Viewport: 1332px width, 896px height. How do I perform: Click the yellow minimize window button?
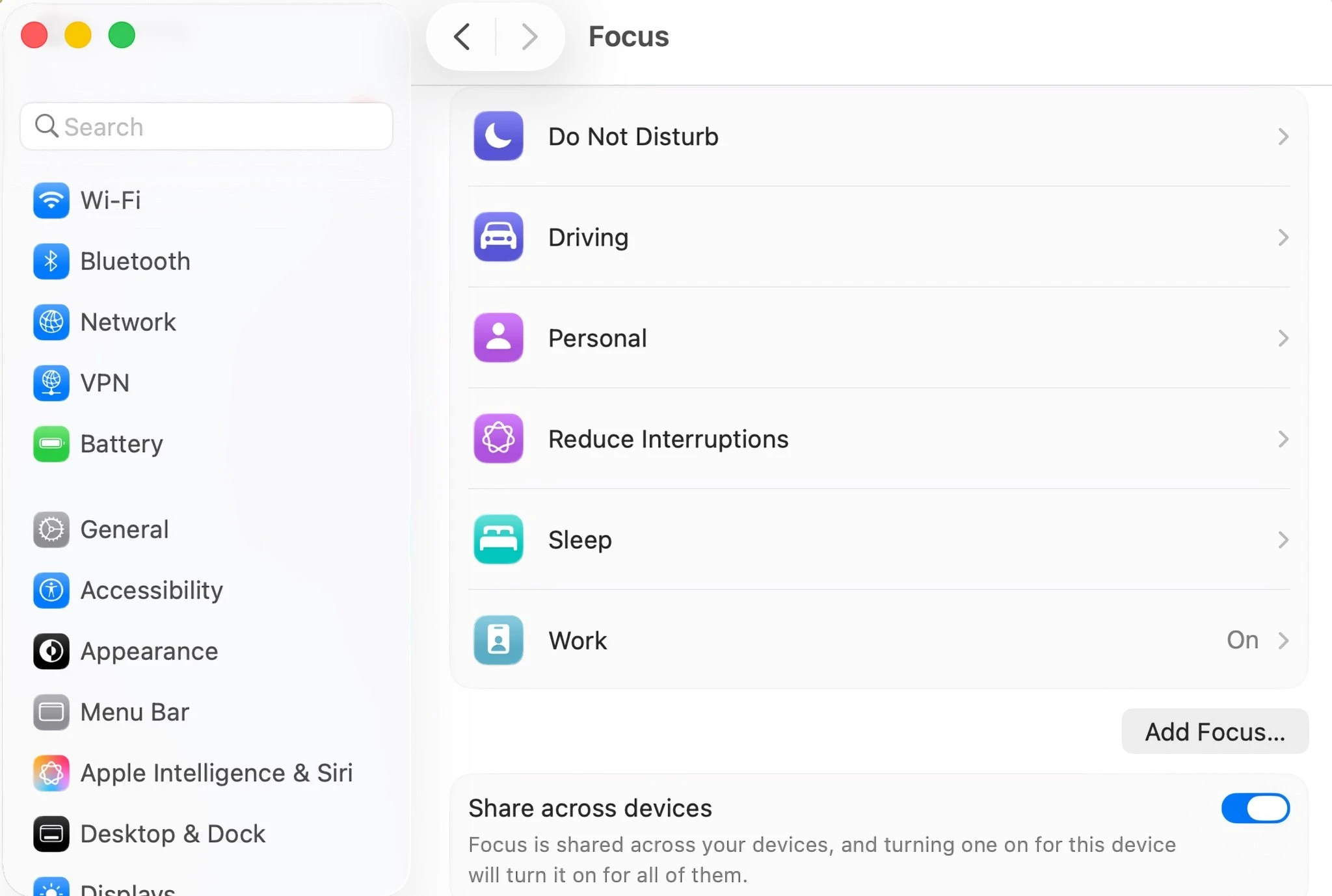(77, 35)
